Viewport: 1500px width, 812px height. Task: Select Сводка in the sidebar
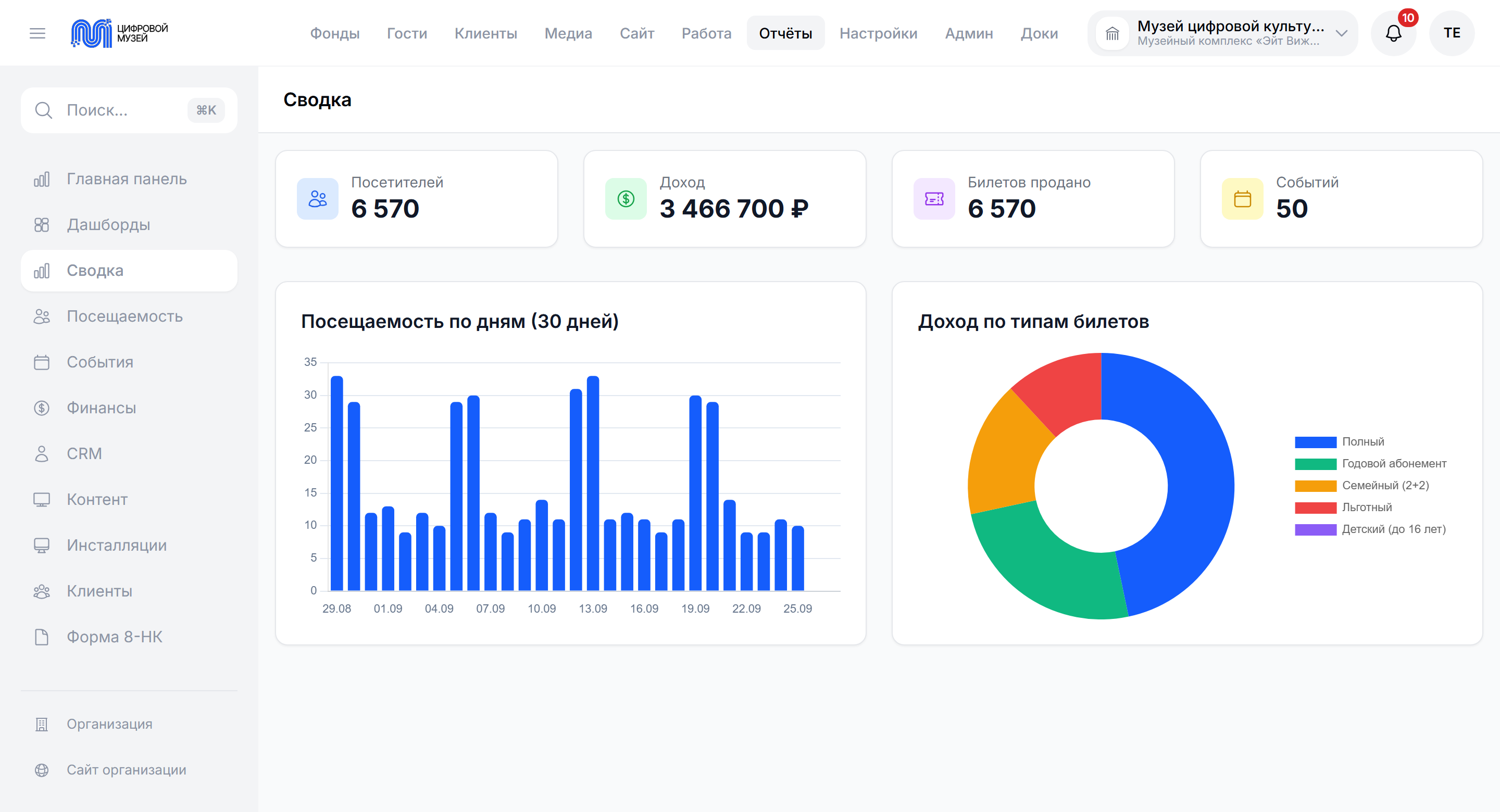(x=129, y=271)
